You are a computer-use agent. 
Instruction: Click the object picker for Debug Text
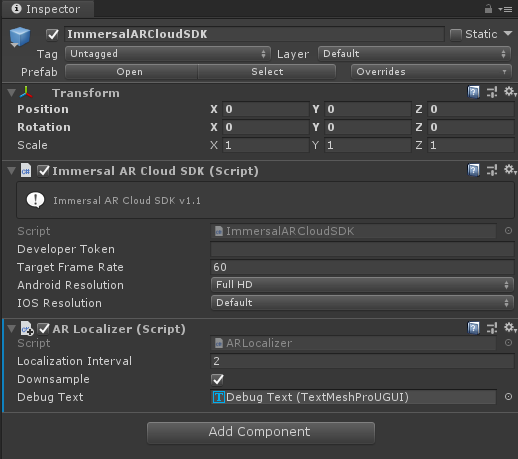[508, 397]
